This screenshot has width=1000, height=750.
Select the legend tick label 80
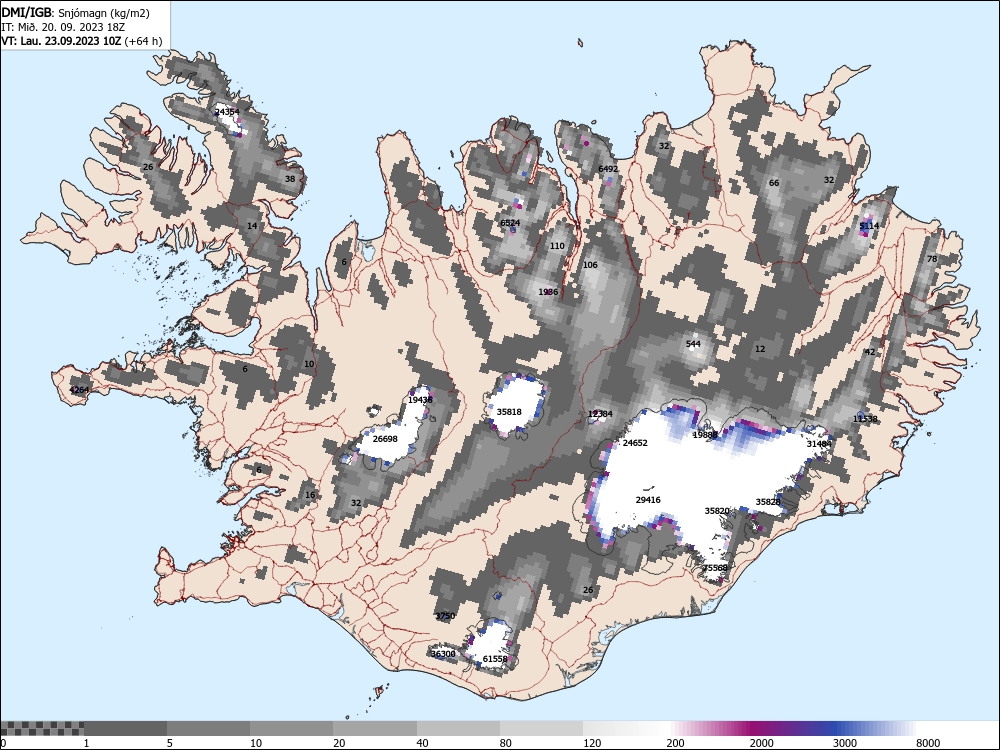point(506,743)
